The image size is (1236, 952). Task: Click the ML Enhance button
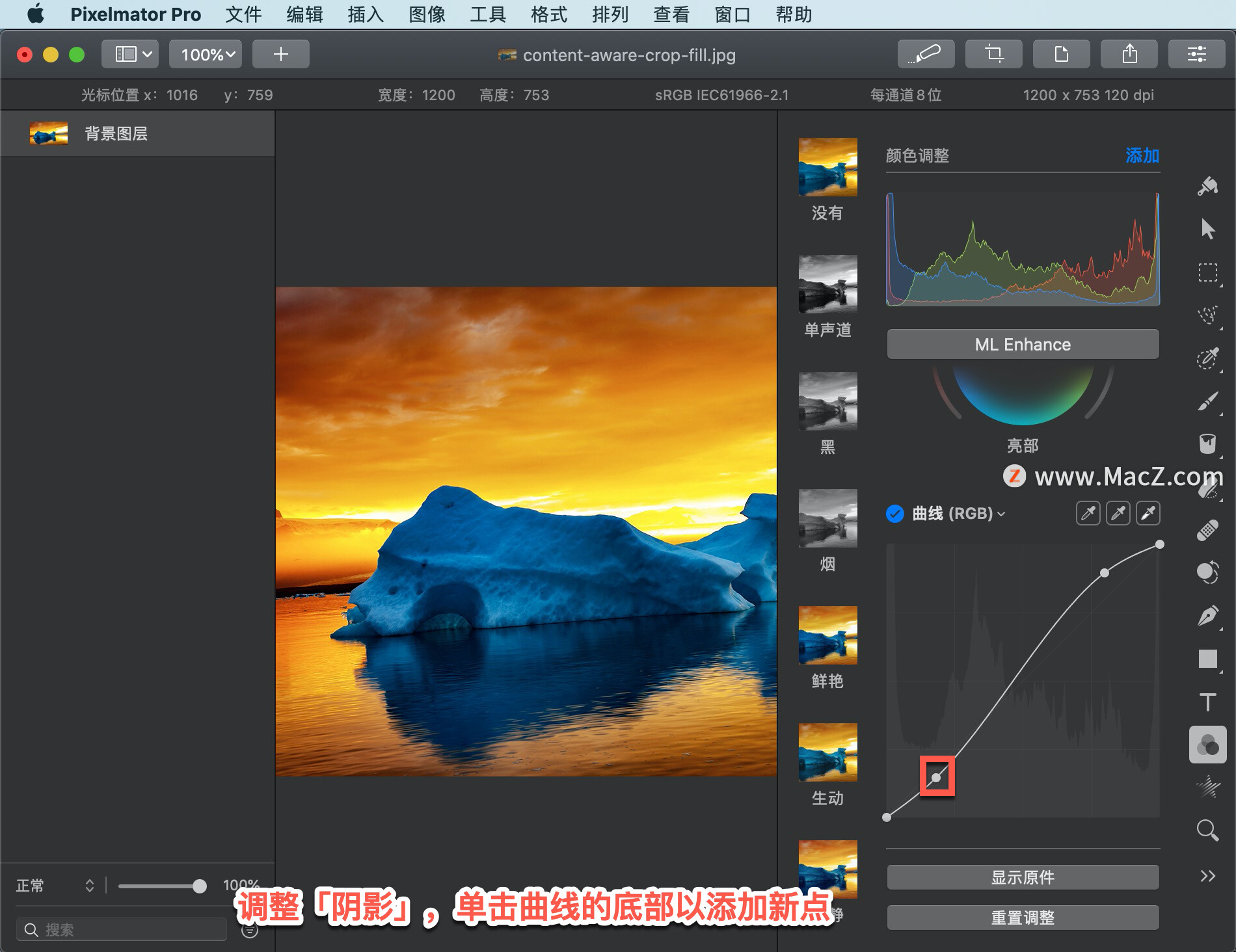click(1022, 344)
